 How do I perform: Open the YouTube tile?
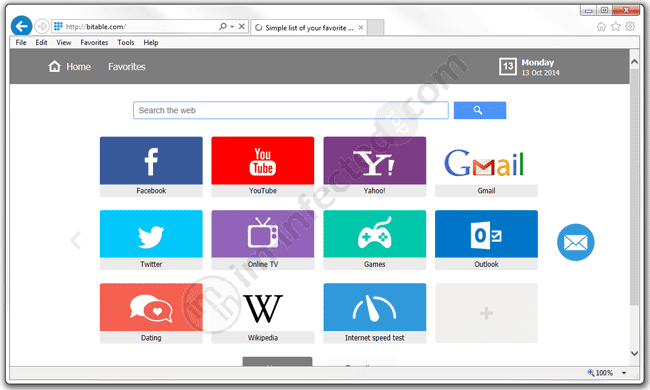tap(263, 167)
